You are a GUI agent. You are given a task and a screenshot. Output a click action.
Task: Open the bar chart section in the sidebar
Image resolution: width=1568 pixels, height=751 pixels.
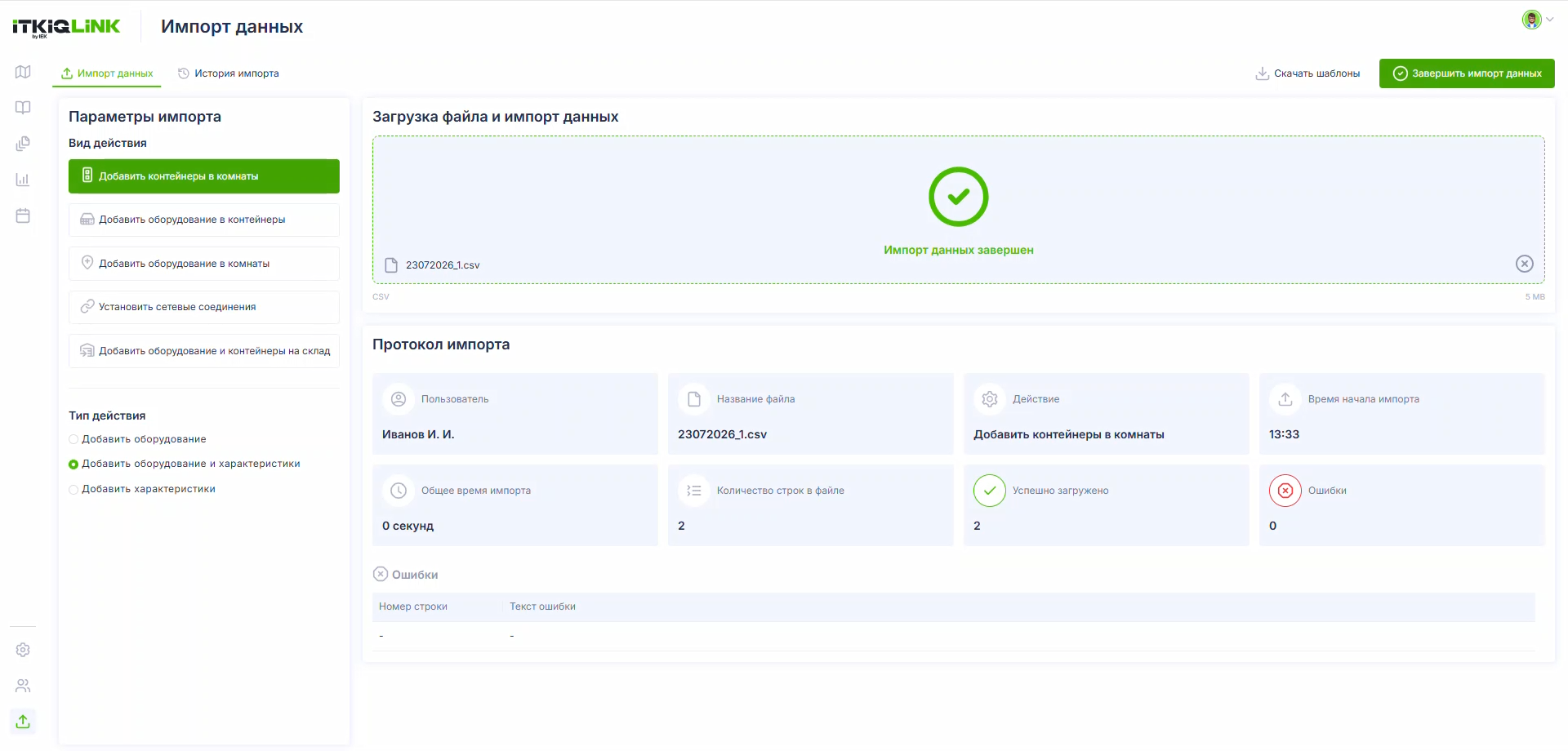(23, 180)
